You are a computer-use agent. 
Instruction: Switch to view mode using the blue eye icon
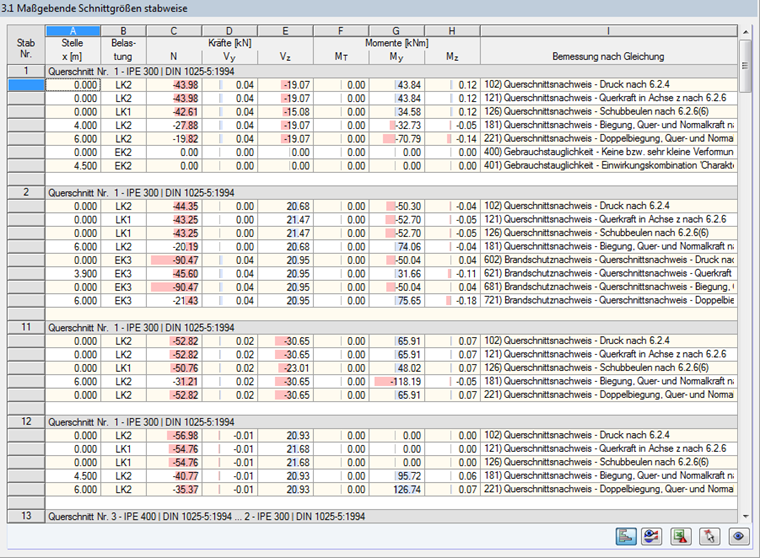click(739, 536)
